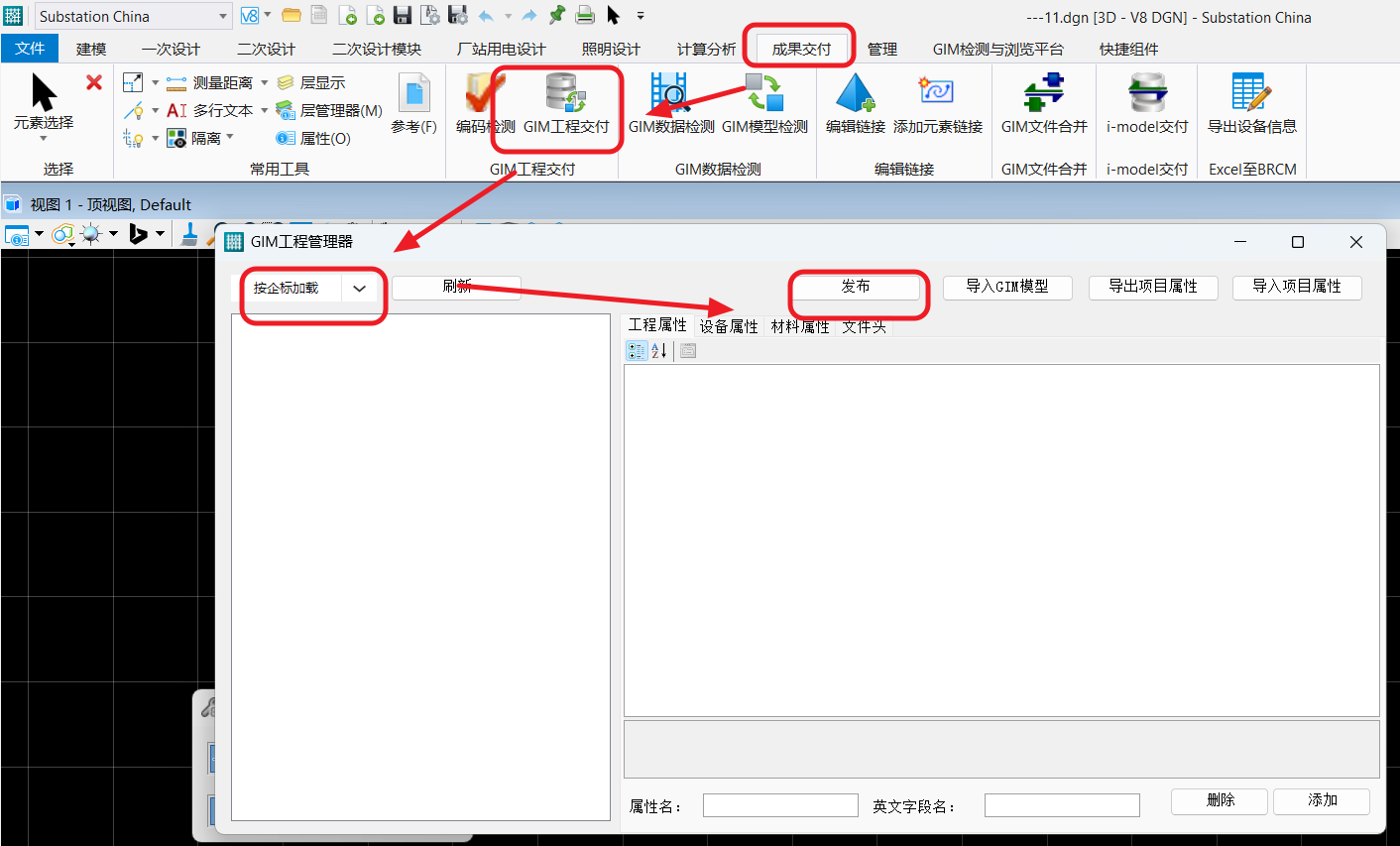Click the 刷新 refresh button
1400x846 pixels.
(456, 287)
